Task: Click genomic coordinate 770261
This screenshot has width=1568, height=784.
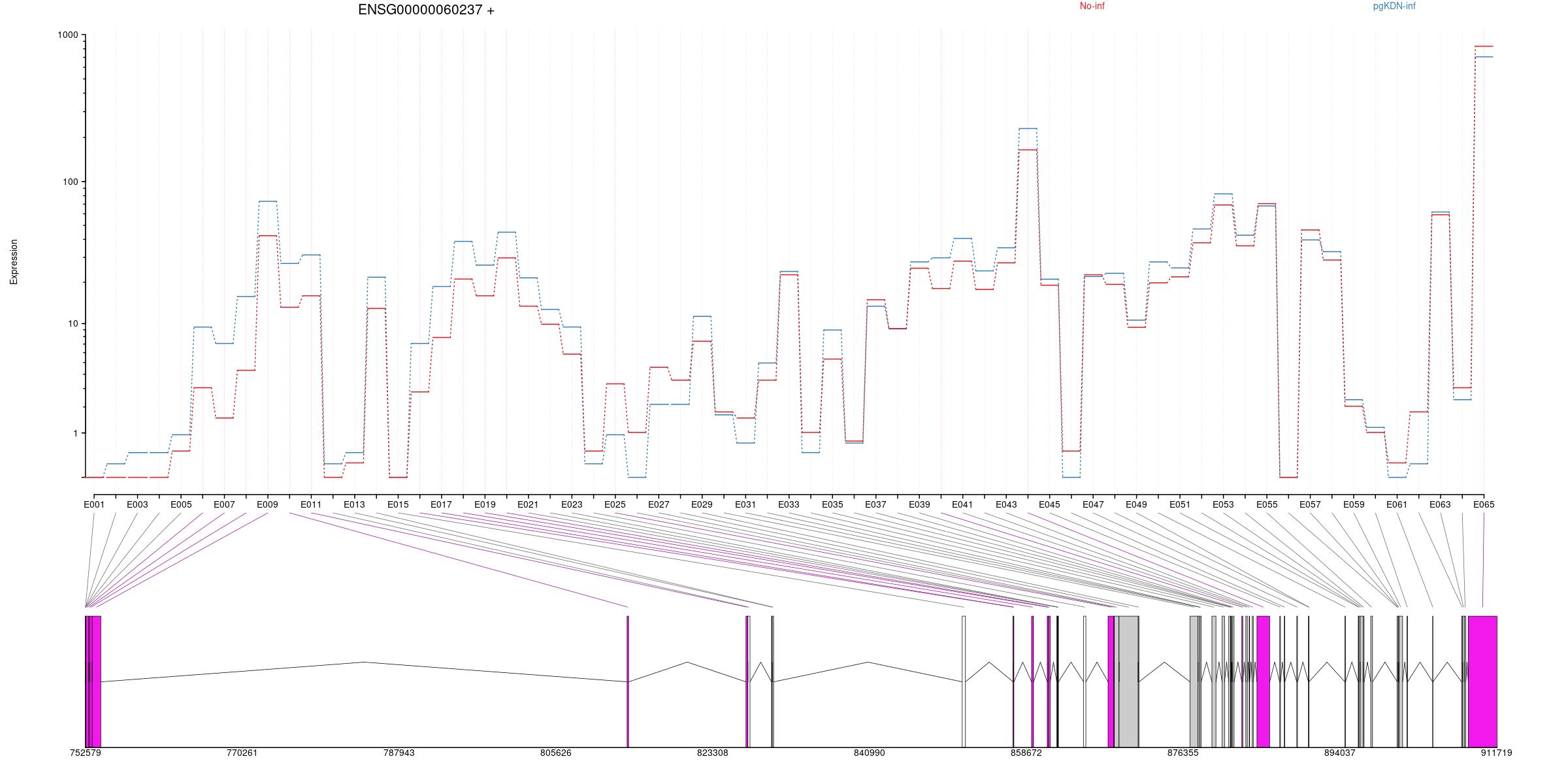Action: pyautogui.click(x=242, y=753)
